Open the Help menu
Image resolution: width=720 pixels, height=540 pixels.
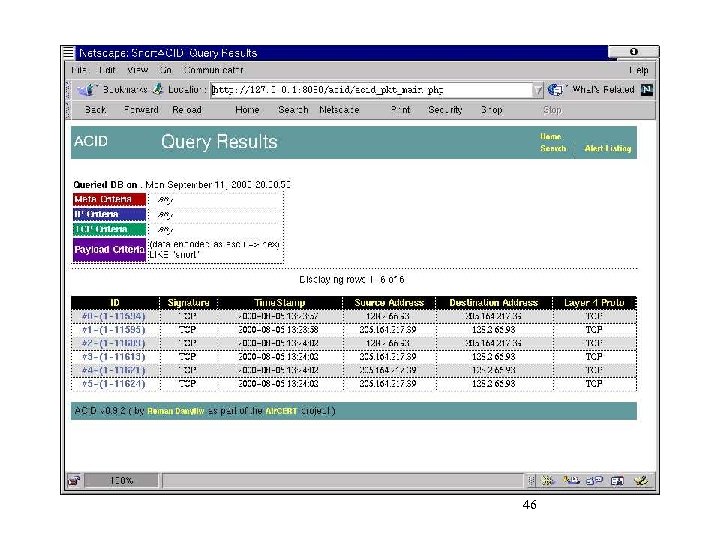(x=639, y=70)
